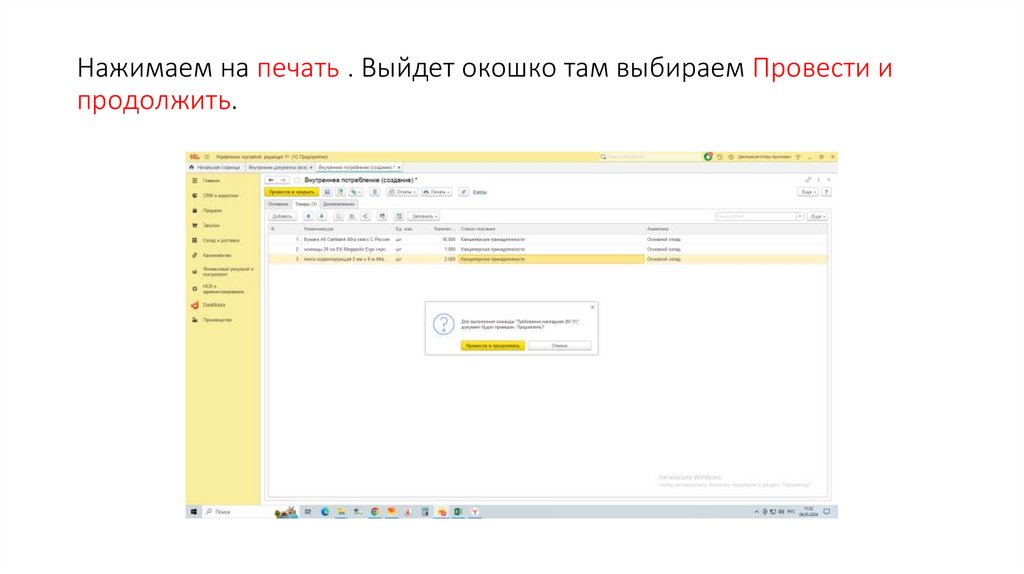1024x574 pixels.
Task: Open the table 'Еще' dropdown
Action: tap(817, 216)
